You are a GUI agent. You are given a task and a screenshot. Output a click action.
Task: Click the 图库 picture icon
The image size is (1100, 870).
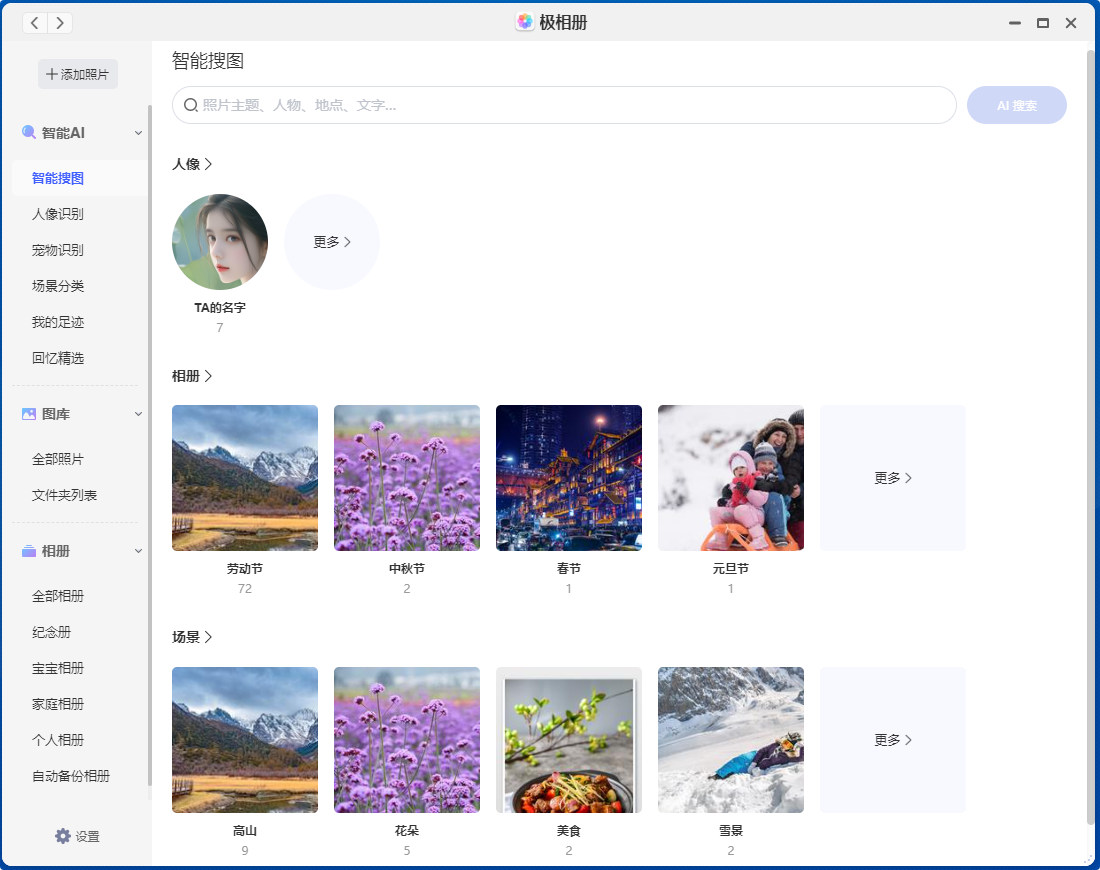[29, 414]
